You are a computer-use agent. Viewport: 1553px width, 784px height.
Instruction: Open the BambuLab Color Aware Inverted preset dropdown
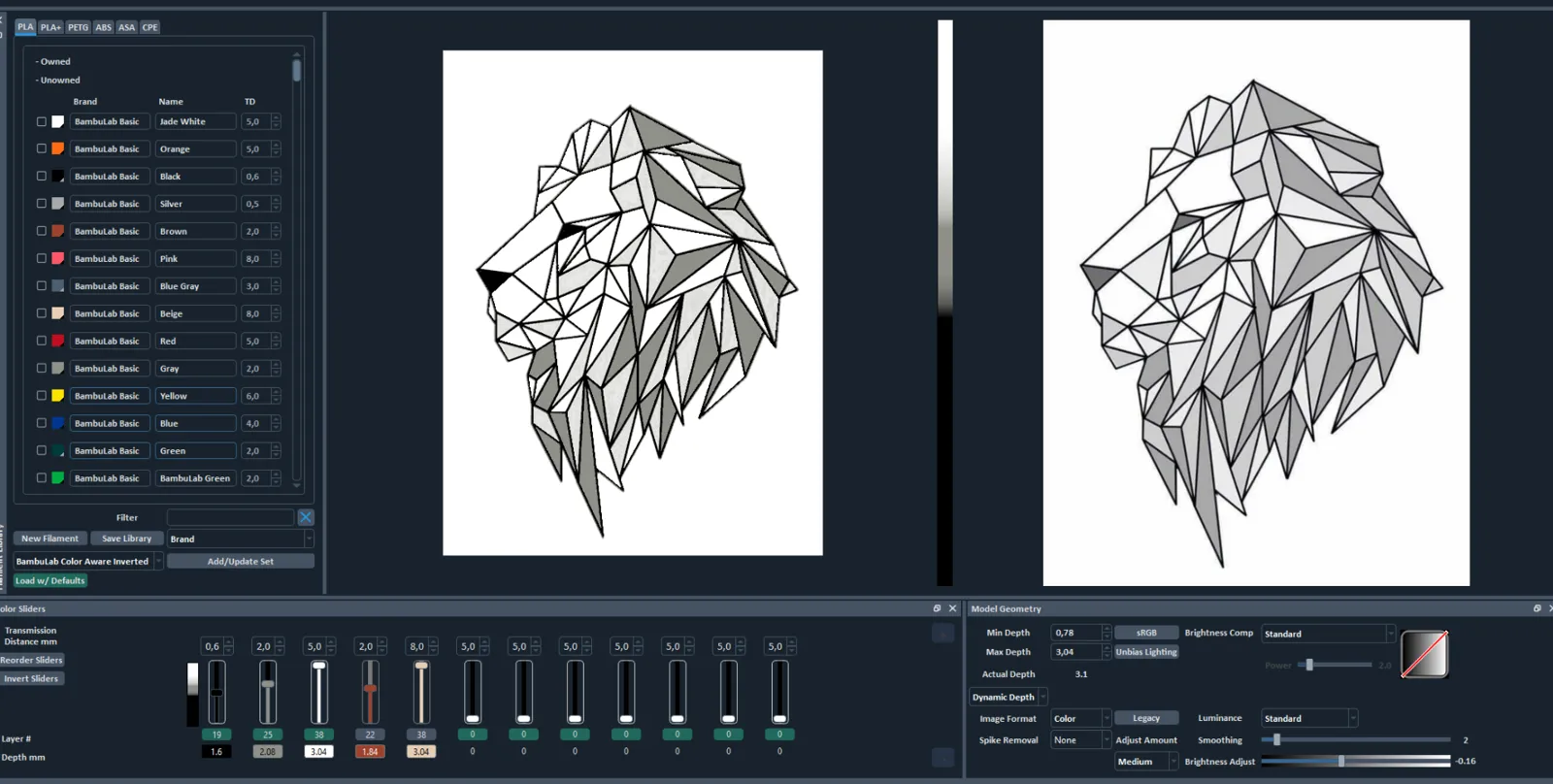click(x=88, y=561)
